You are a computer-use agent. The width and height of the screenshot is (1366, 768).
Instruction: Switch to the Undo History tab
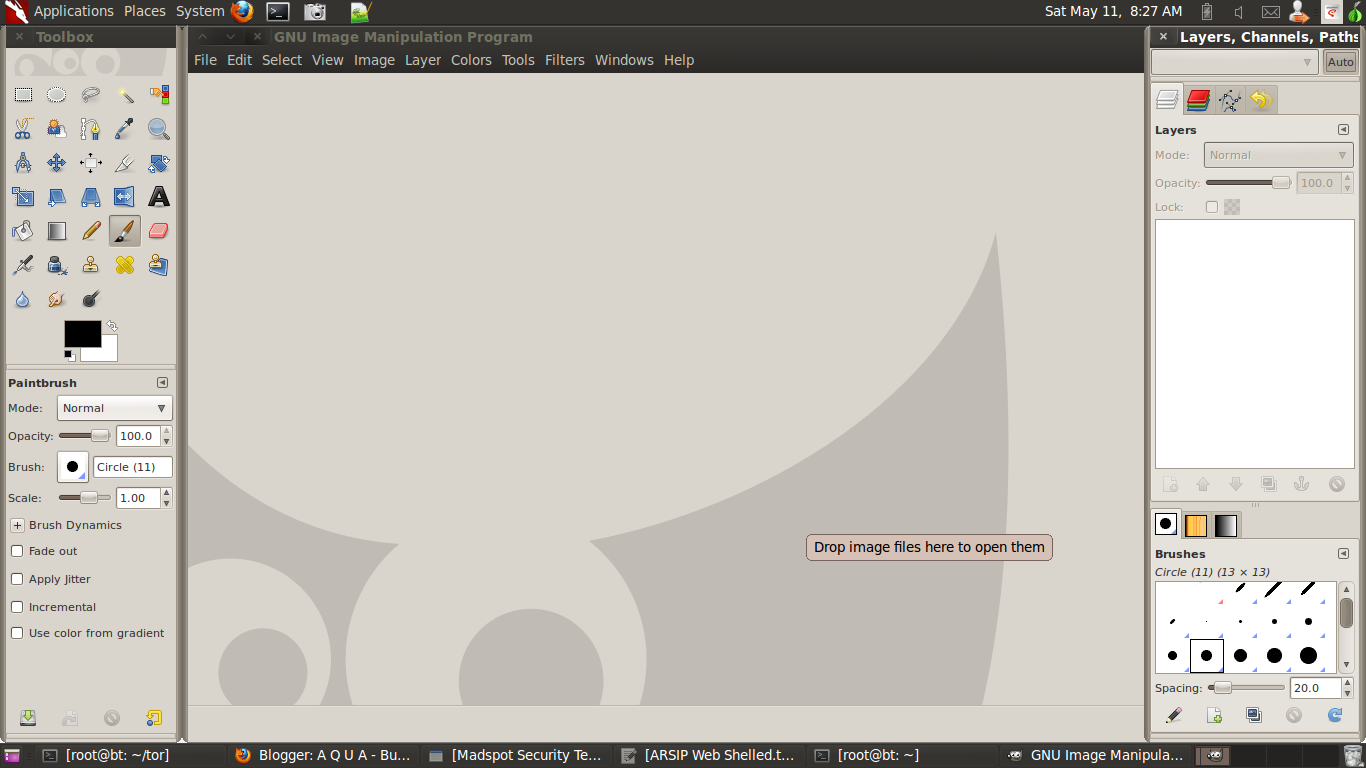[1261, 99]
